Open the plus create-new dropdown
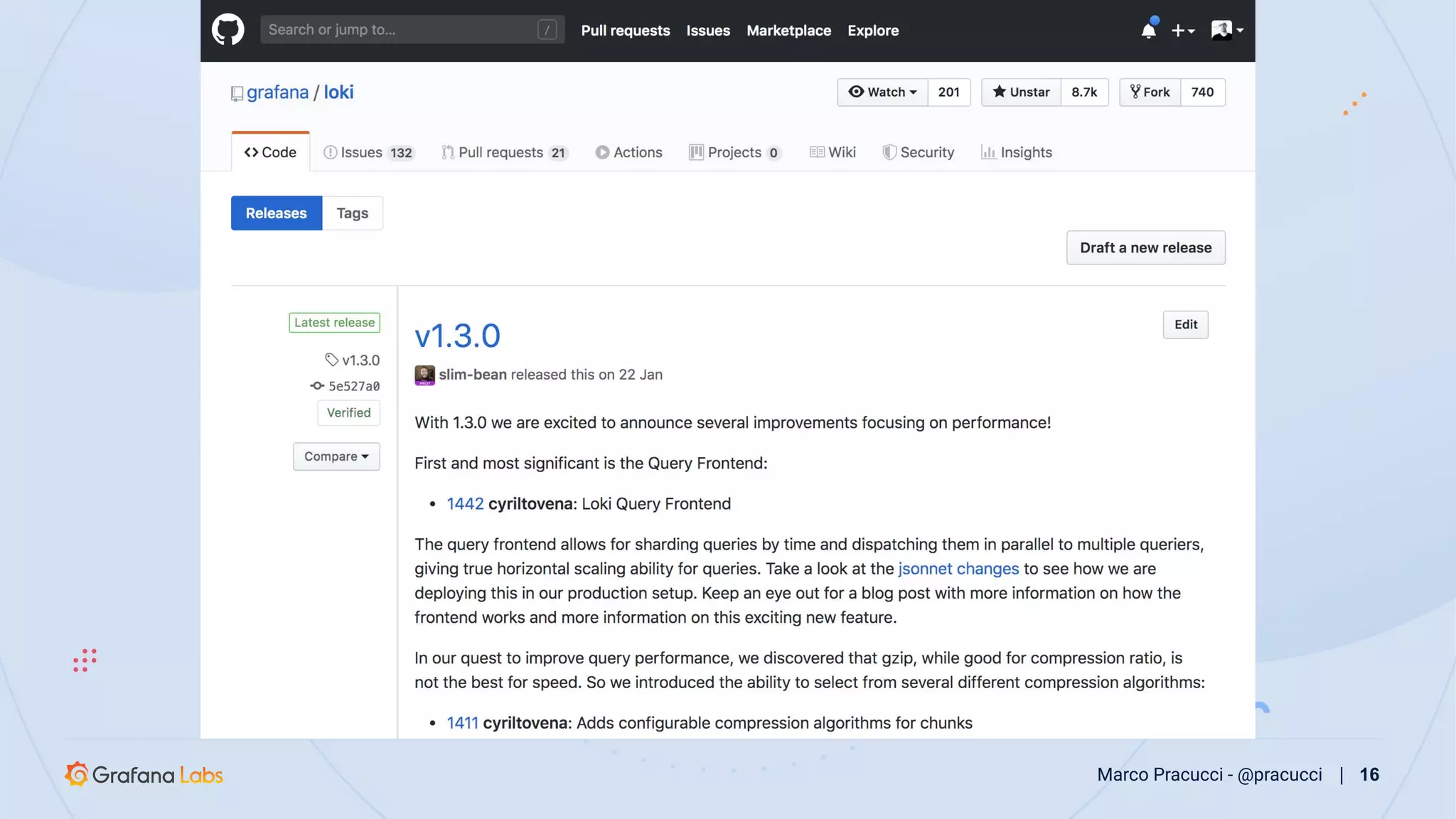This screenshot has width=1456, height=819. (1182, 31)
